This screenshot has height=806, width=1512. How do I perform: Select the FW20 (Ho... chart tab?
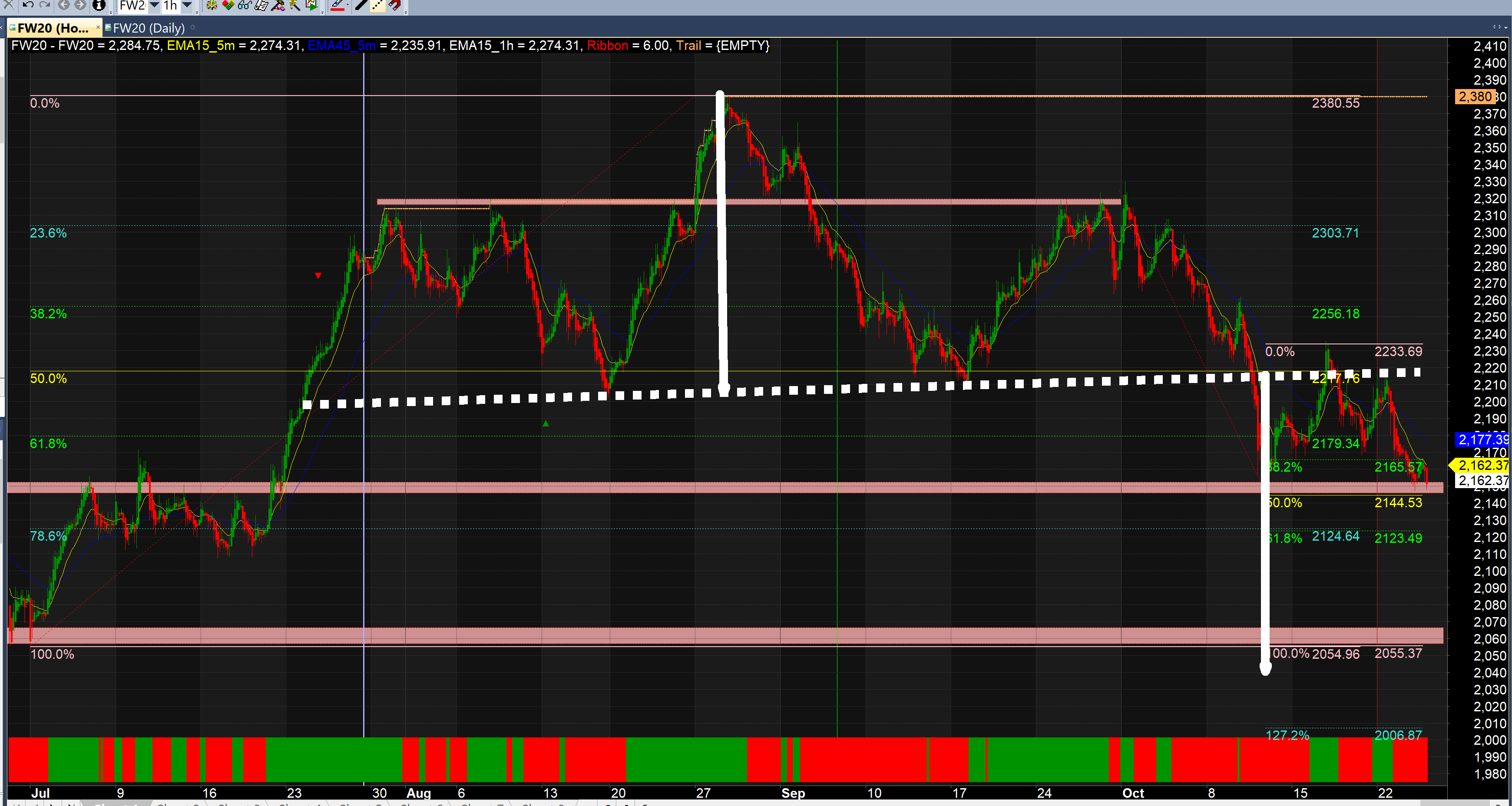pos(53,28)
